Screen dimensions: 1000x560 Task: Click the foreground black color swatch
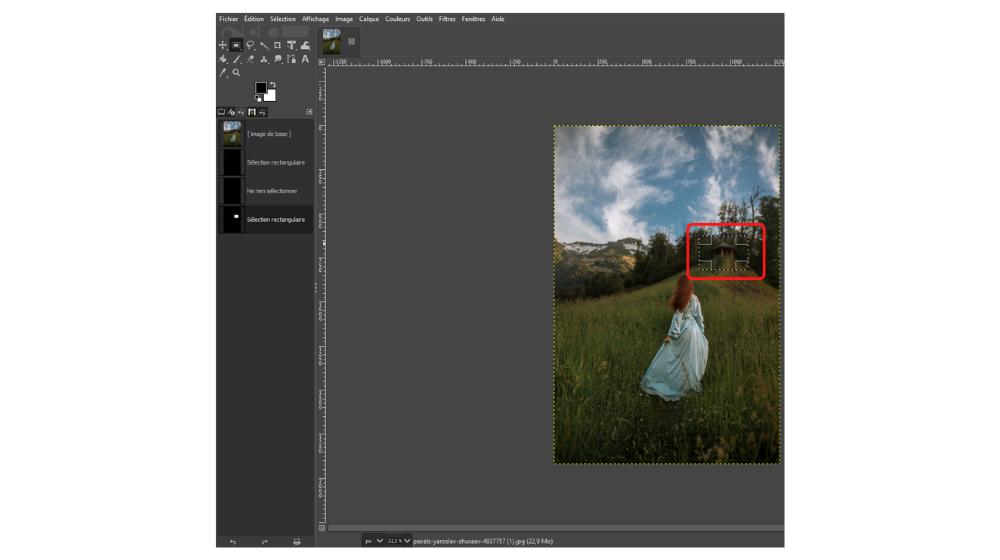(260, 87)
